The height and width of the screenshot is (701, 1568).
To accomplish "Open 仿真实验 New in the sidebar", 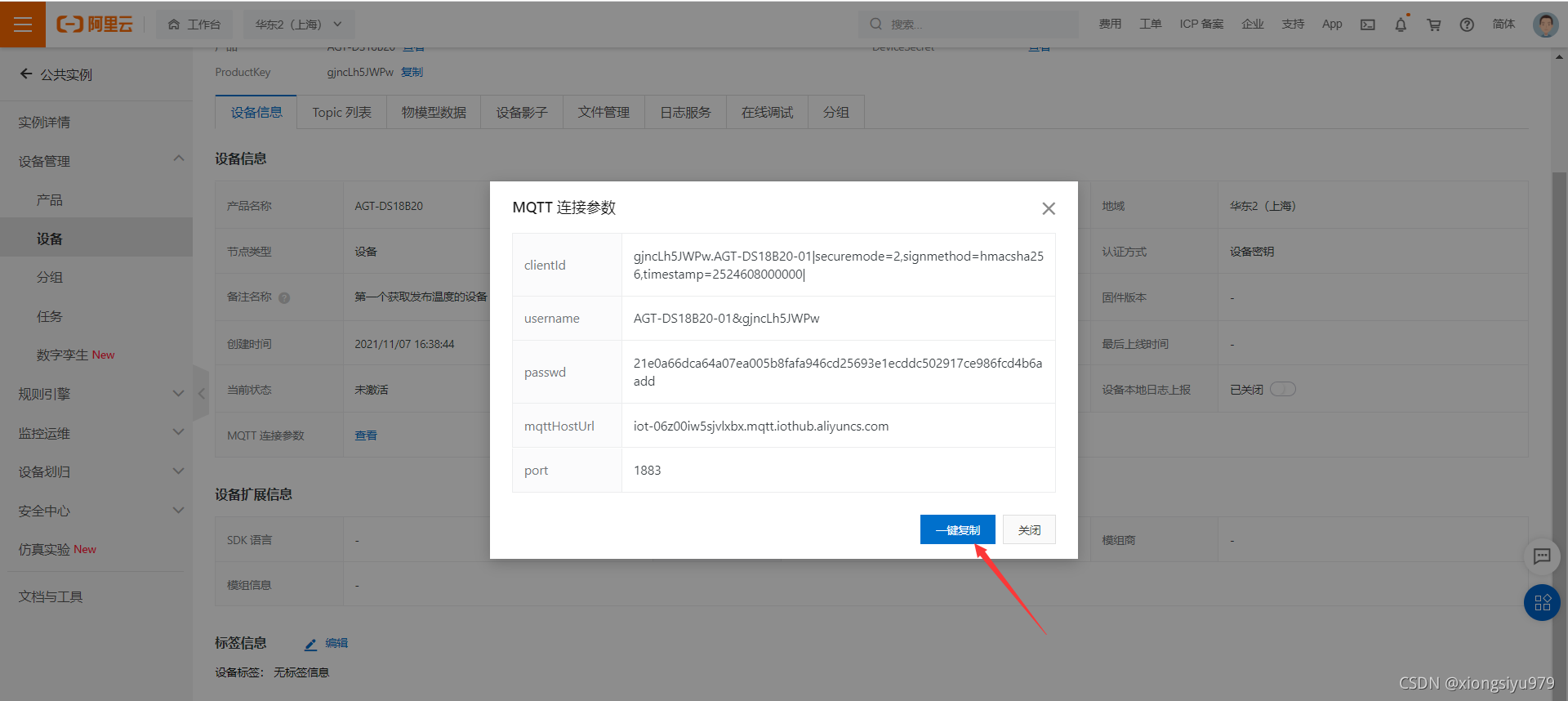I will pyautogui.click(x=57, y=549).
